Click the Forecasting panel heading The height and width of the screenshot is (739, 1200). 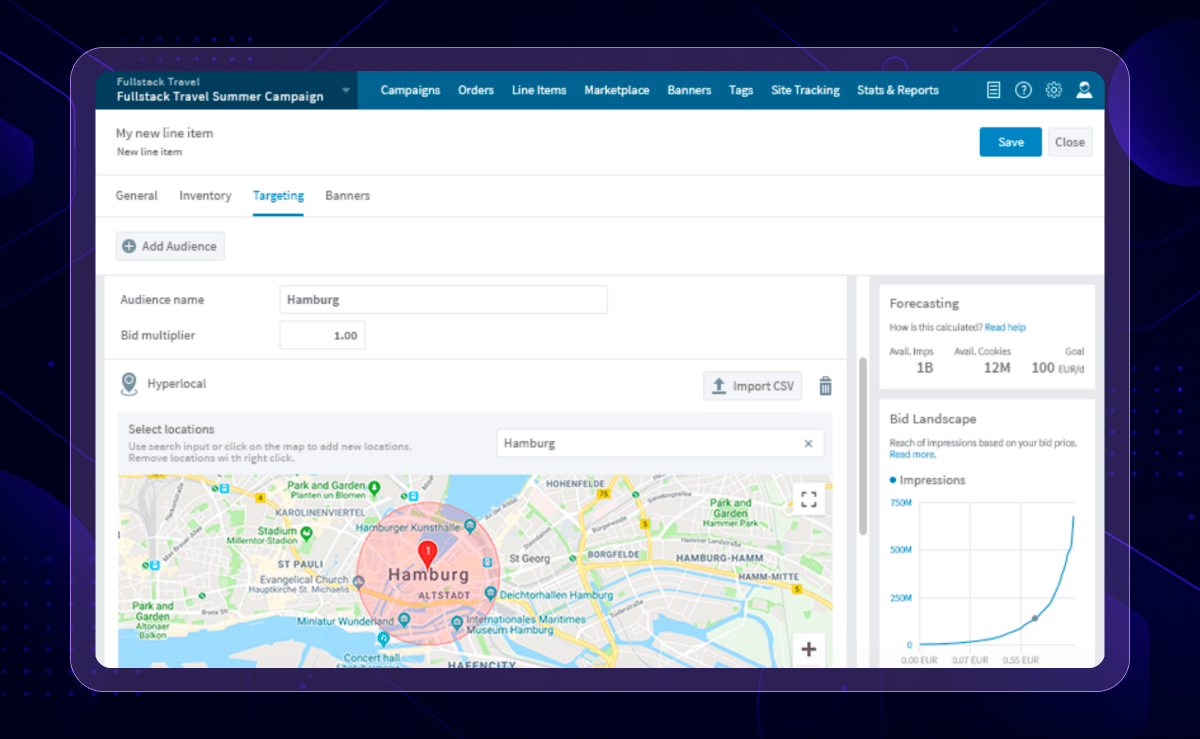pos(924,303)
